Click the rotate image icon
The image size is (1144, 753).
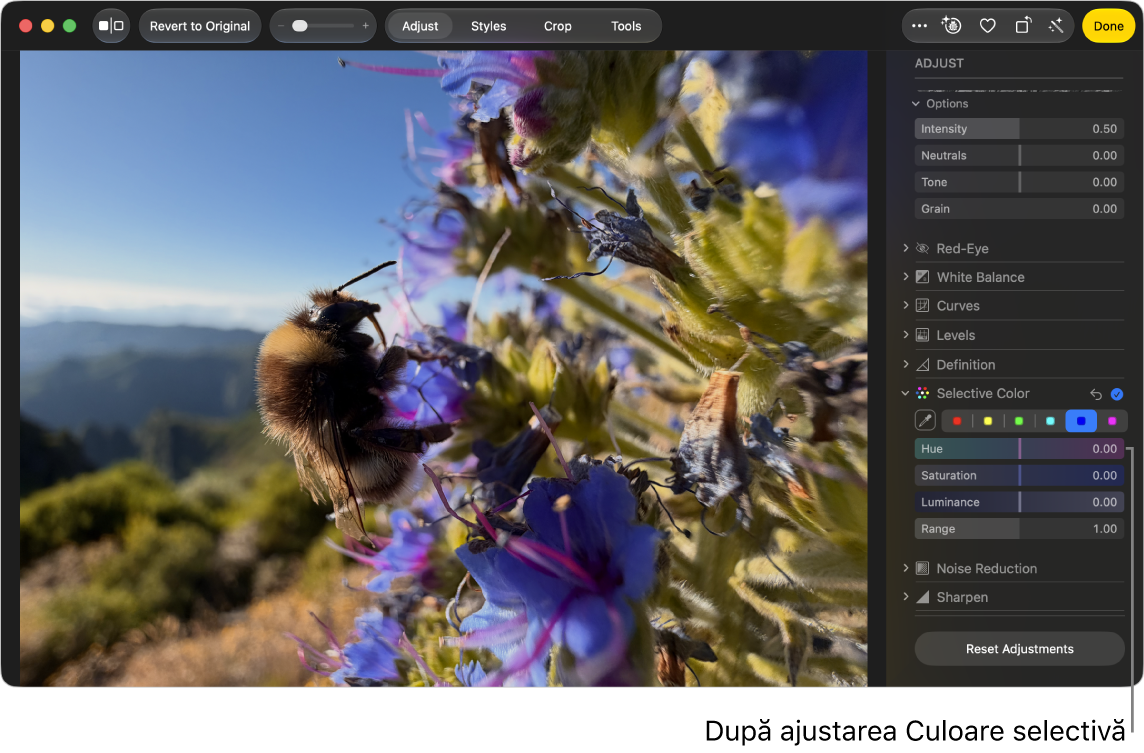tap(1023, 26)
